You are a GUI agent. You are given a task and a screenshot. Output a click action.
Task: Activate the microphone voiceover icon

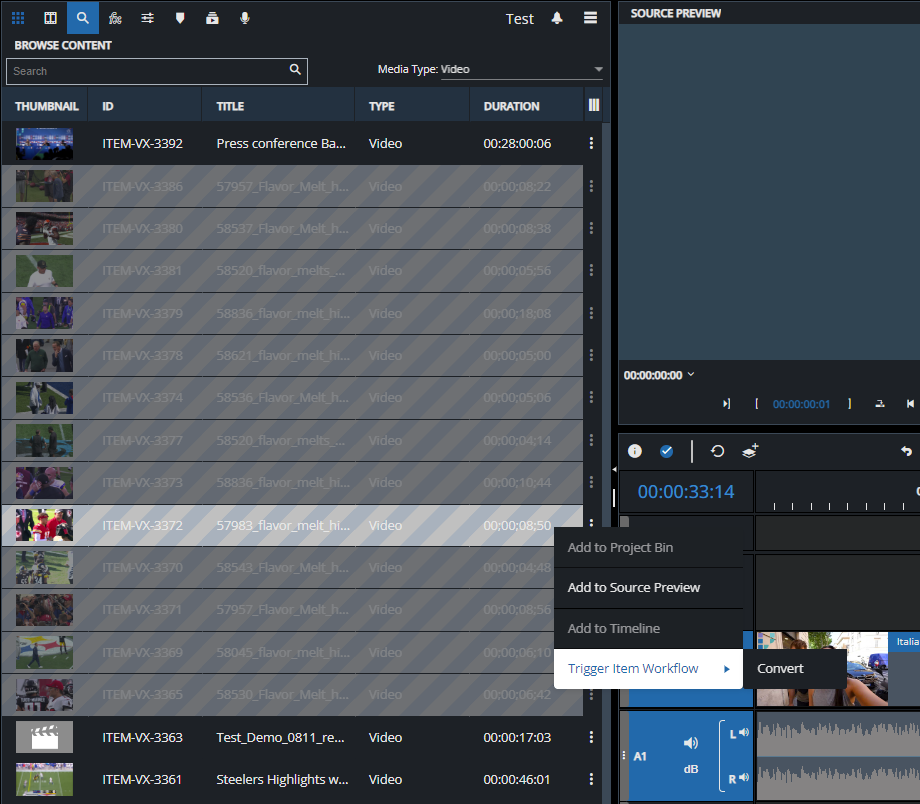click(244, 18)
